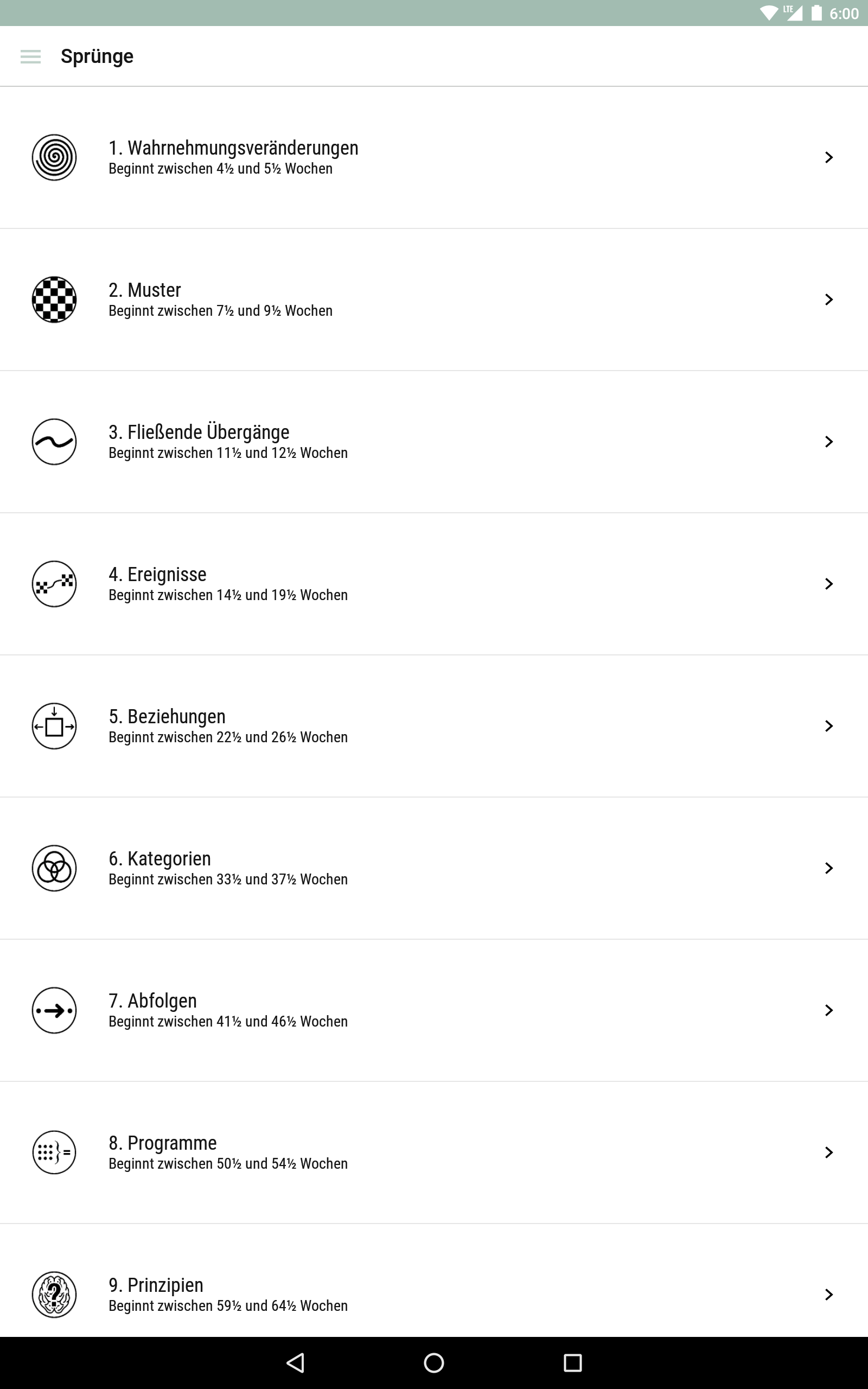The width and height of the screenshot is (868, 1389).
Task: Expand the Abfolgen row chevron
Action: (x=828, y=1010)
